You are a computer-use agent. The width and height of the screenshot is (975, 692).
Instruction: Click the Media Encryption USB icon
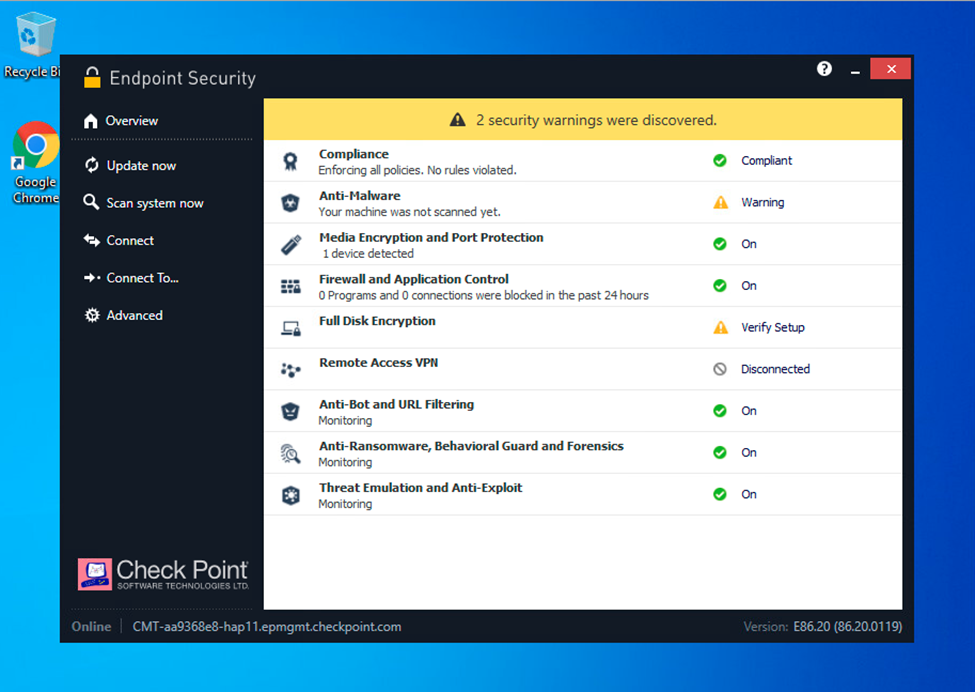[290, 244]
